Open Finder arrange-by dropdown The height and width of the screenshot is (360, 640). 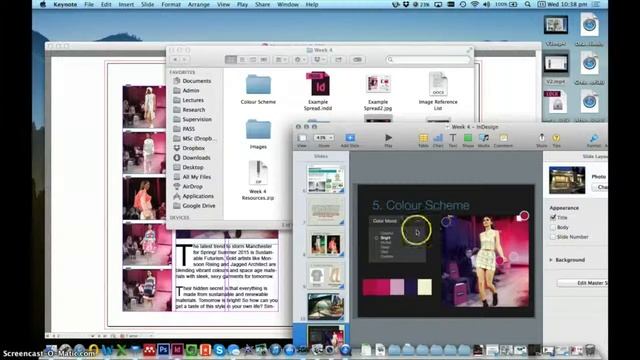[280, 60]
